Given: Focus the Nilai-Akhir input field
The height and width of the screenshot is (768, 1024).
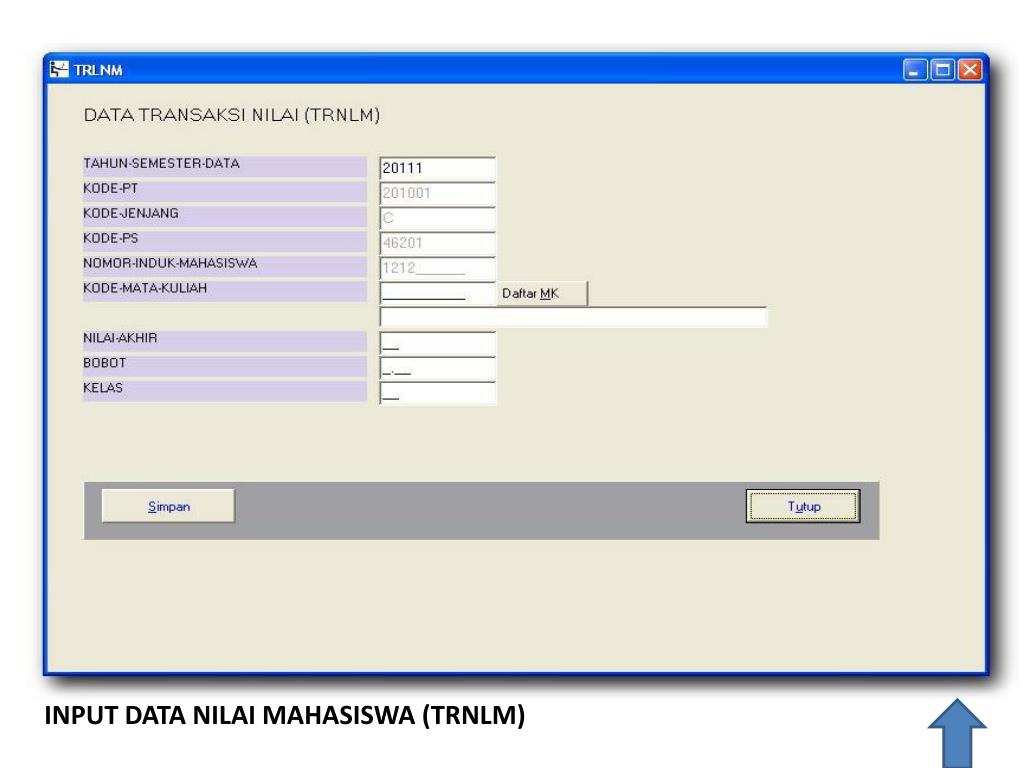Looking at the screenshot, I should (x=438, y=343).
